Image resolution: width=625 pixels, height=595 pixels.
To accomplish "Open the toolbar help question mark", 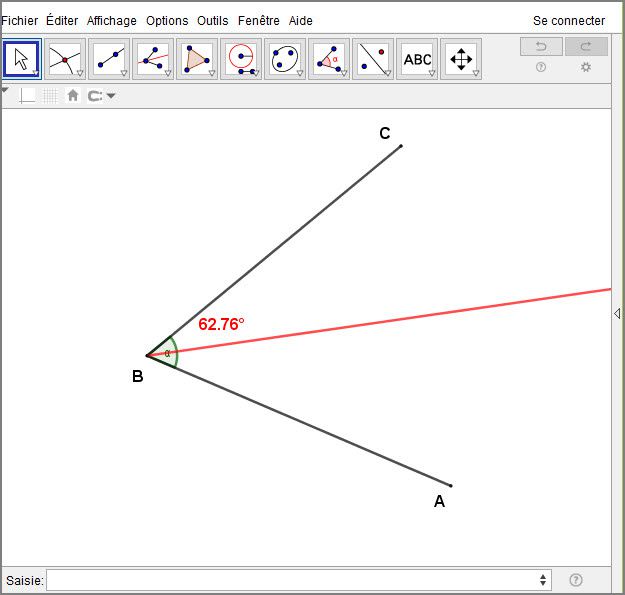I will 541,67.
